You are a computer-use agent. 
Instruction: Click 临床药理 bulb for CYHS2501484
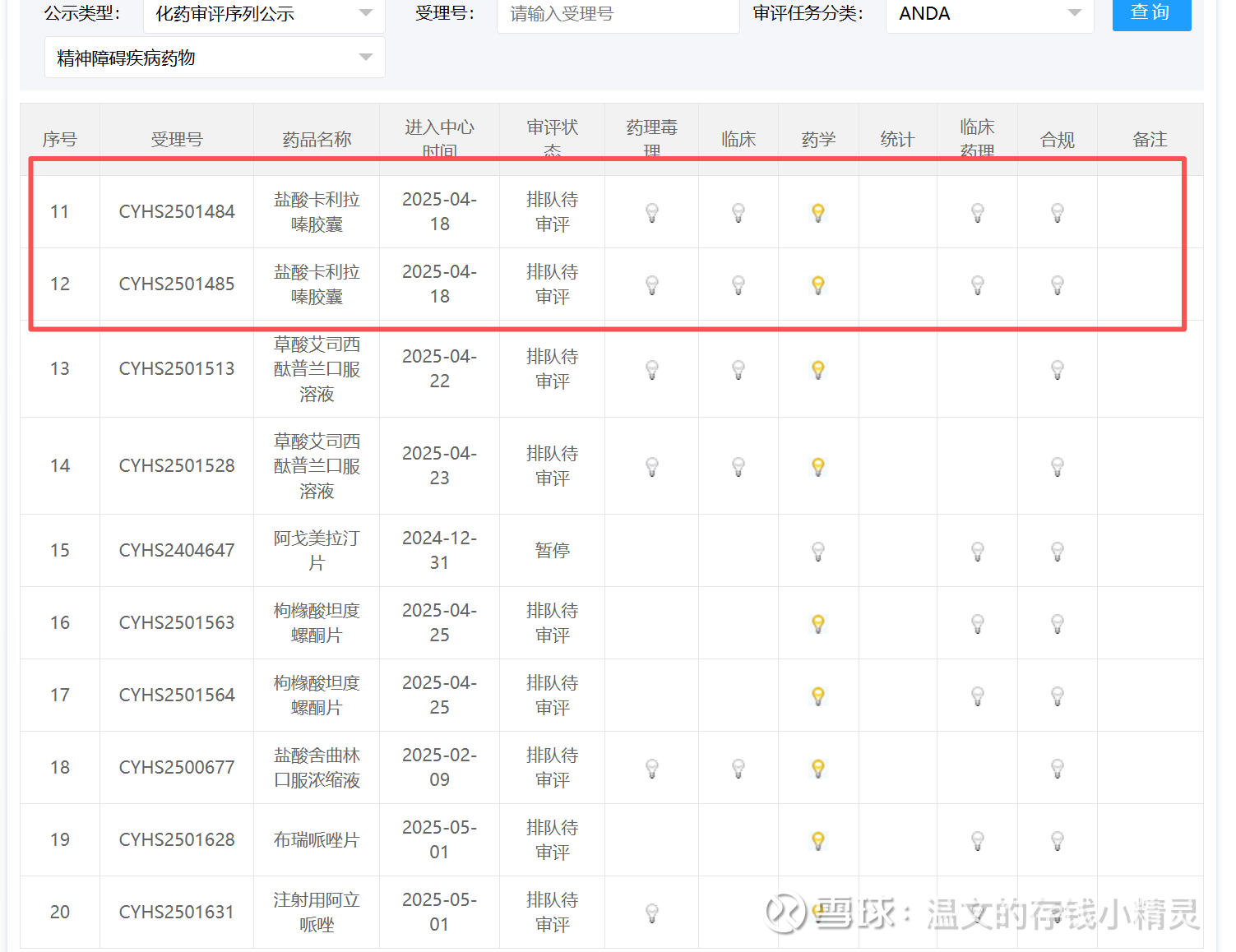tap(977, 212)
